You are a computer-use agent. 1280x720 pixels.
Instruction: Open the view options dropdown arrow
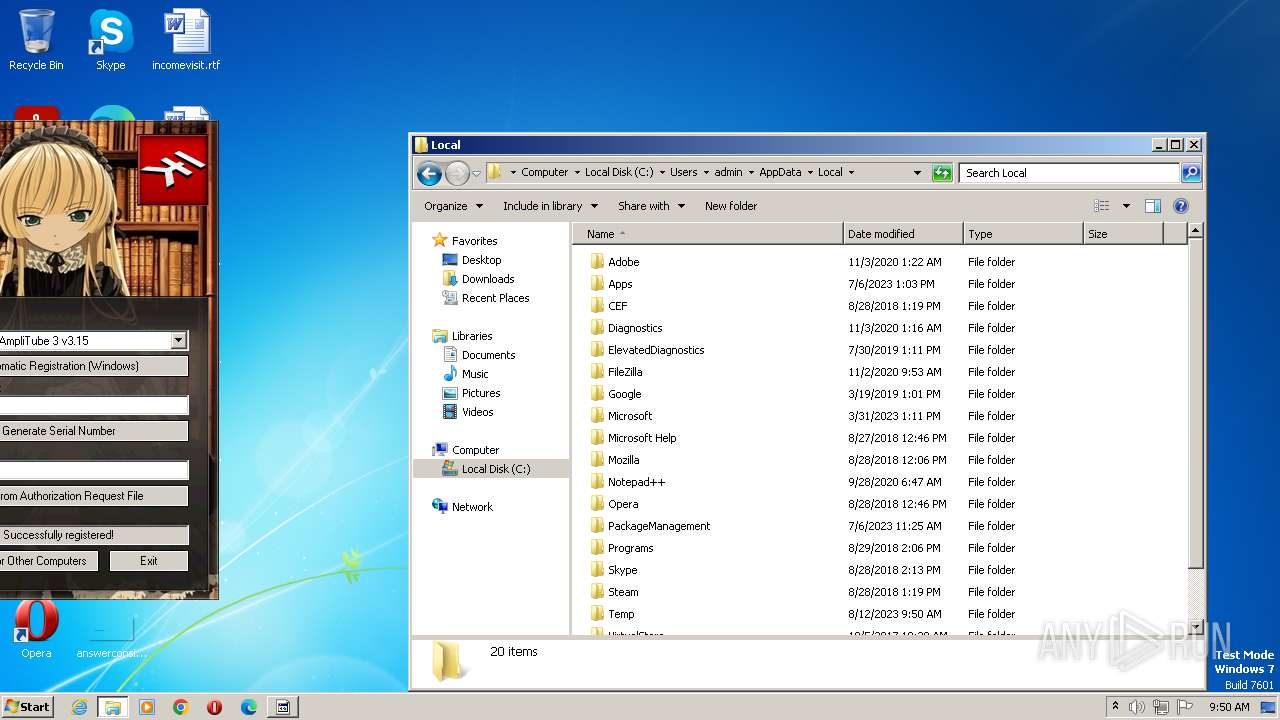pos(1126,206)
